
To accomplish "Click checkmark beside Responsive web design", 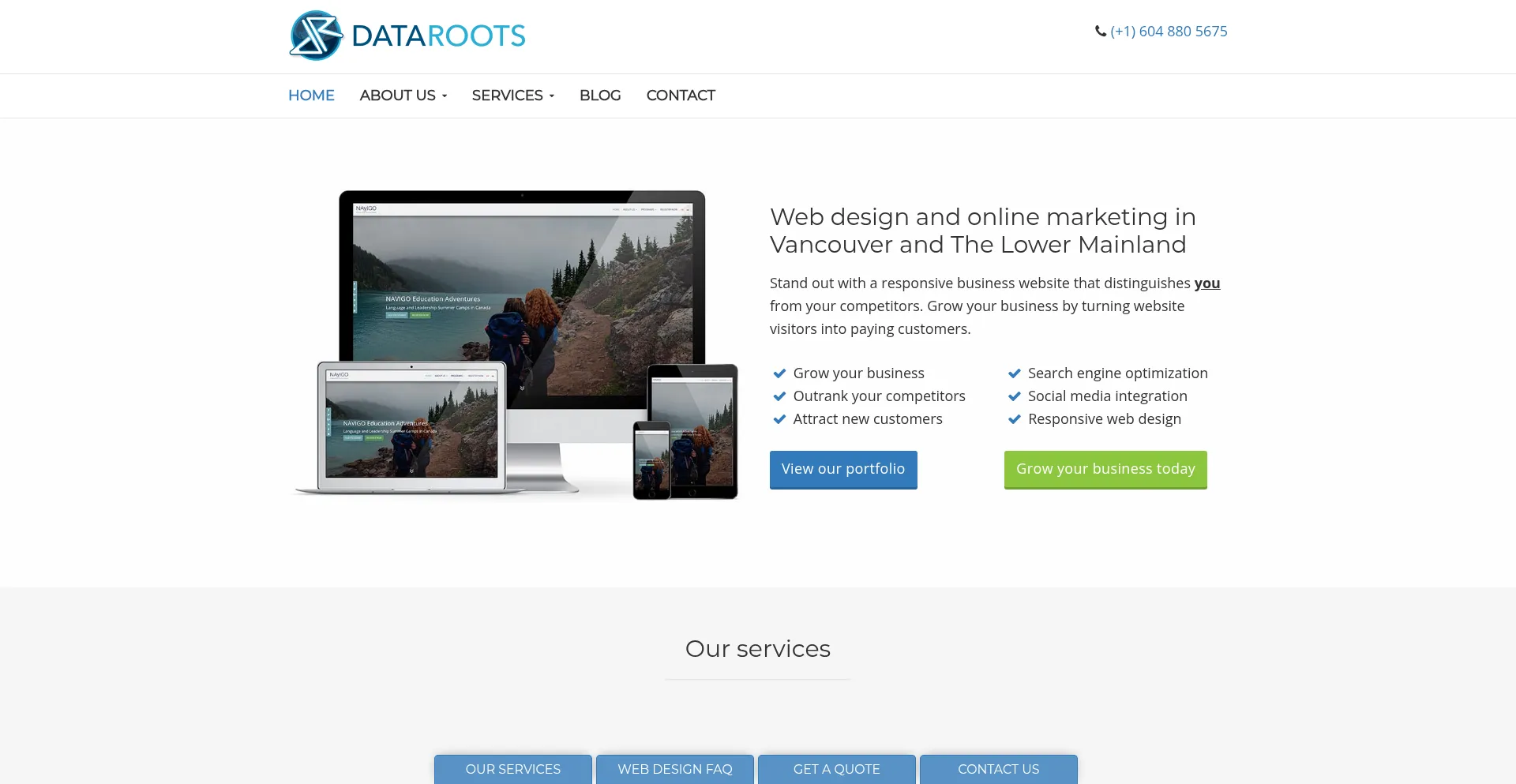I will coord(1015,419).
